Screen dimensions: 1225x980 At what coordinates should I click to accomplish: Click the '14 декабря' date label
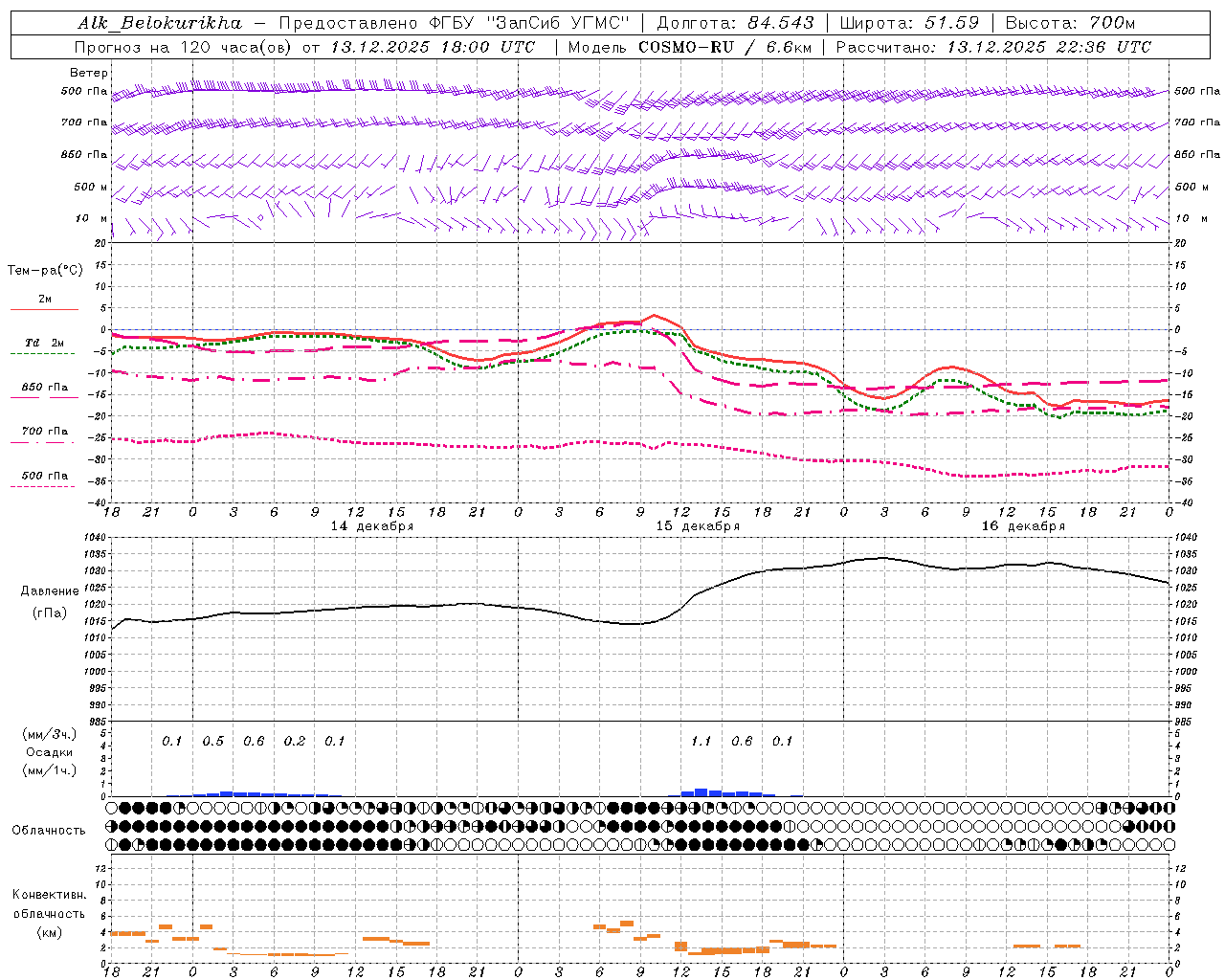coord(372,526)
